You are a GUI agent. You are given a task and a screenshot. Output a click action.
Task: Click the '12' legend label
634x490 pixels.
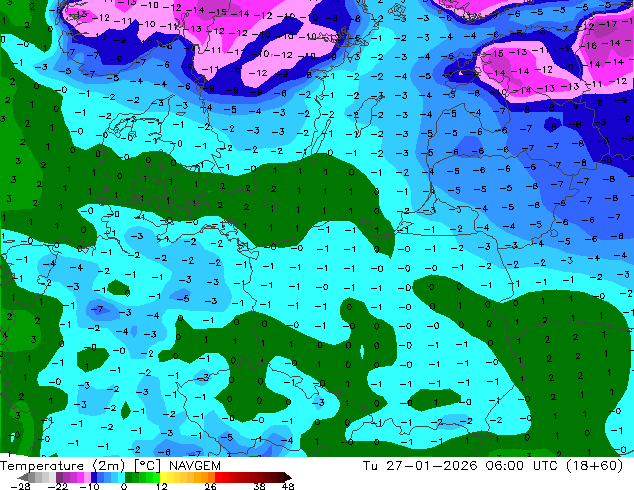[x=162, y=486]
